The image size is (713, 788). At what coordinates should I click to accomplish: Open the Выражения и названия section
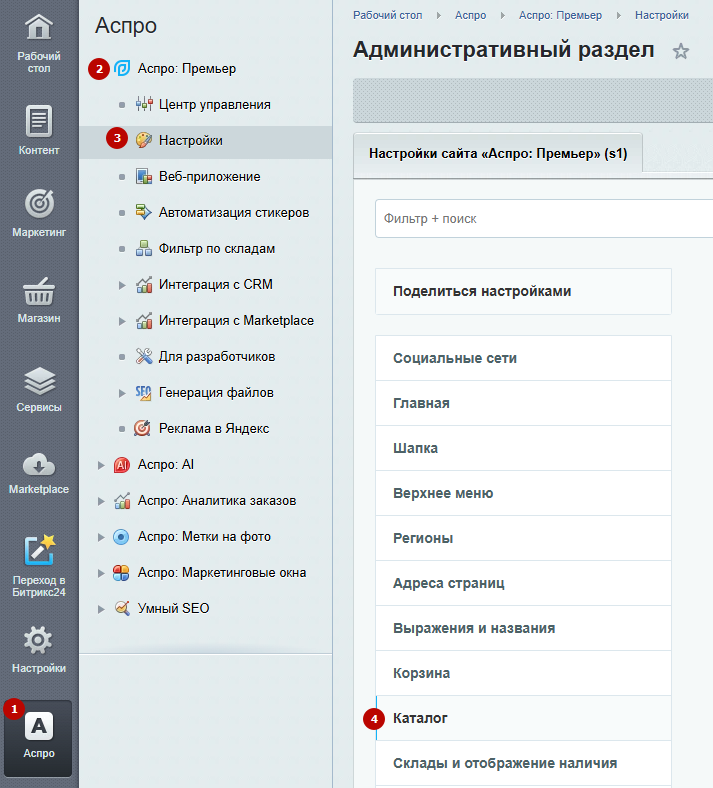(x=523, y=628)
